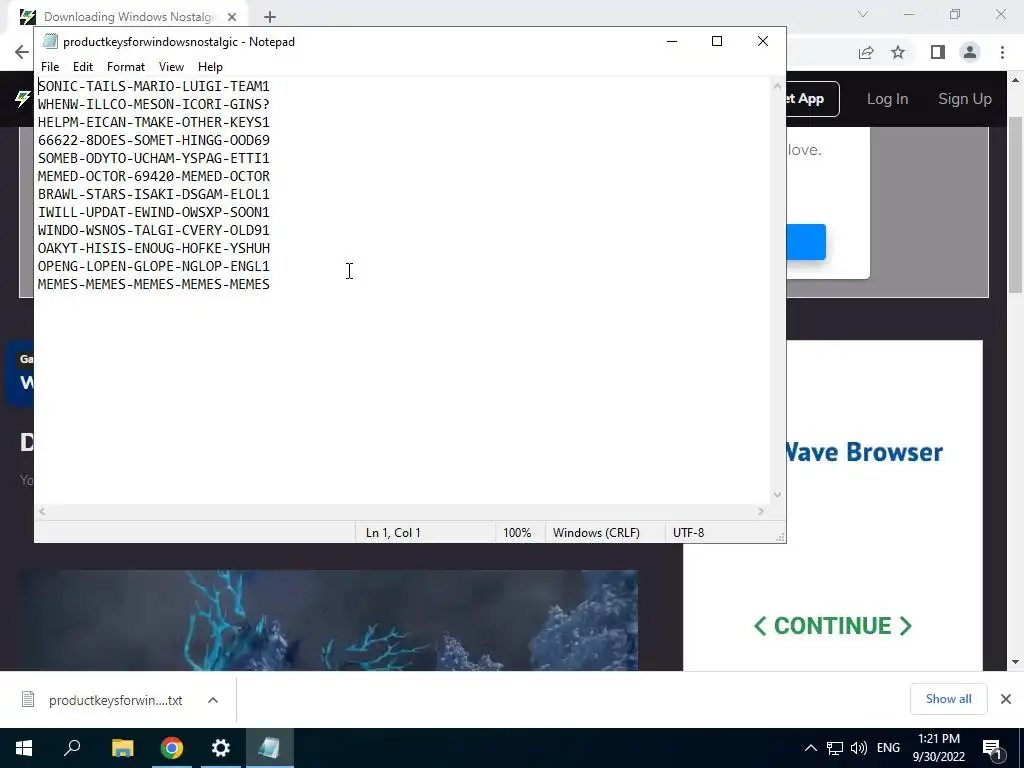The width and height of the screenshot is (1024, 768).
Task: Open File Explorer from taskbar
Action: [122, 748]
